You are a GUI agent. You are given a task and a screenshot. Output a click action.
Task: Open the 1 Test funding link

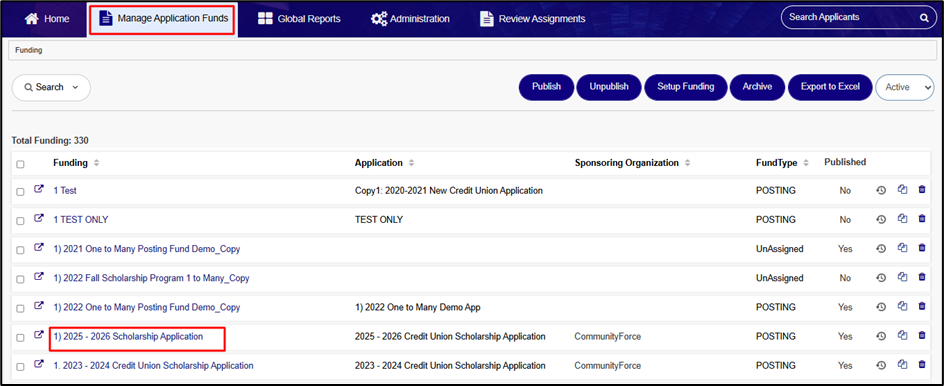pos(65,190)
